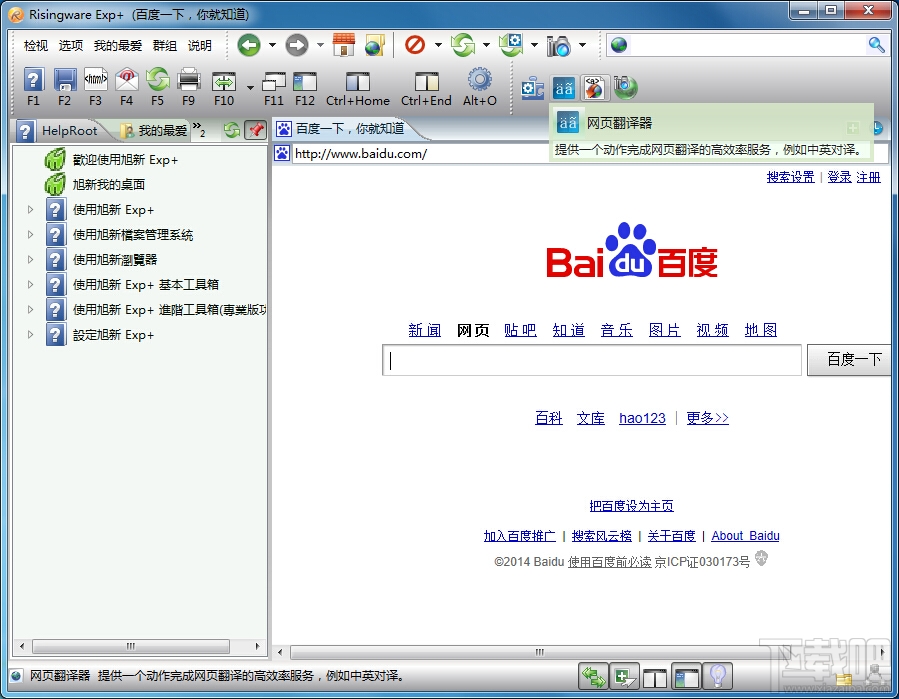Click the F2 save disk icon
Screen dimensions: 899x699
coord(65,80)
